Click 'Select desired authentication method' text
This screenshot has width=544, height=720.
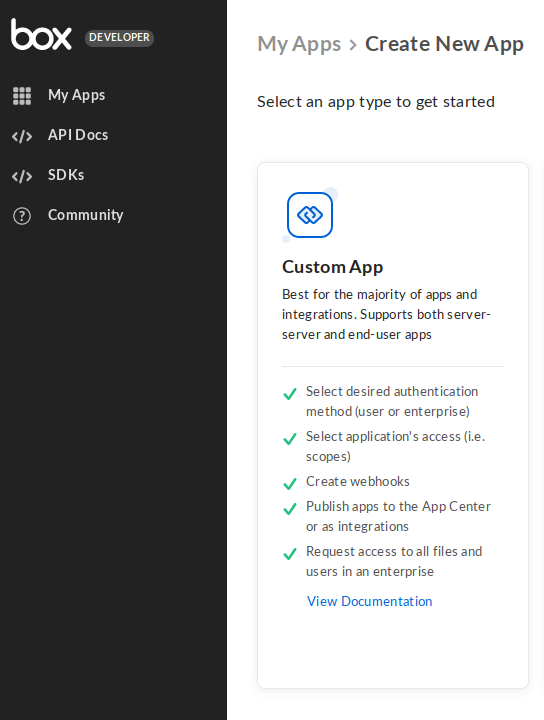(392, 401)
